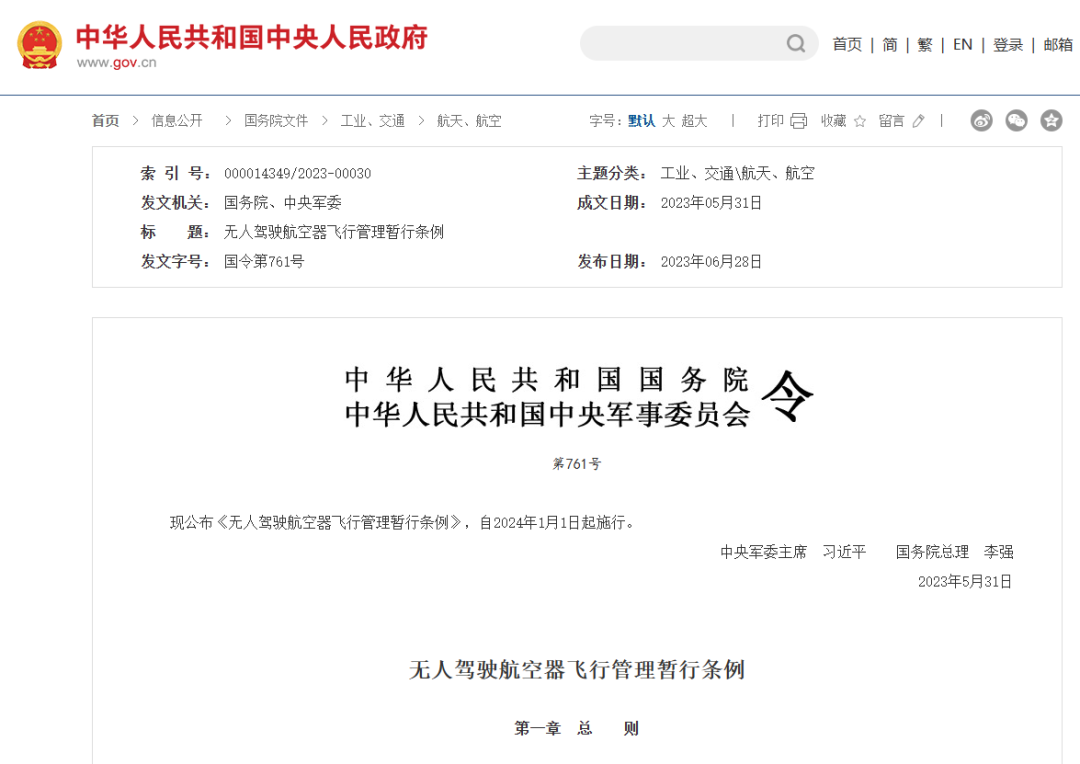Click the pencil icon beside 留言

point(918,121)
